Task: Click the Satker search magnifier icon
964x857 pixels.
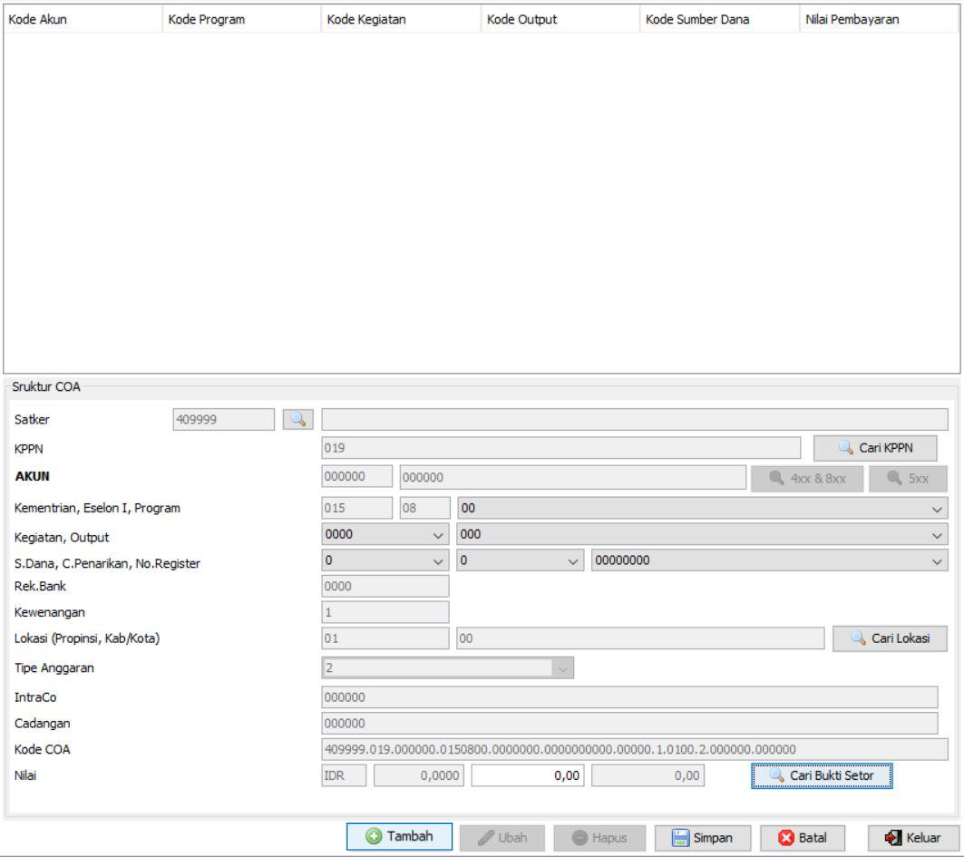Action: [x=297, y=420]
